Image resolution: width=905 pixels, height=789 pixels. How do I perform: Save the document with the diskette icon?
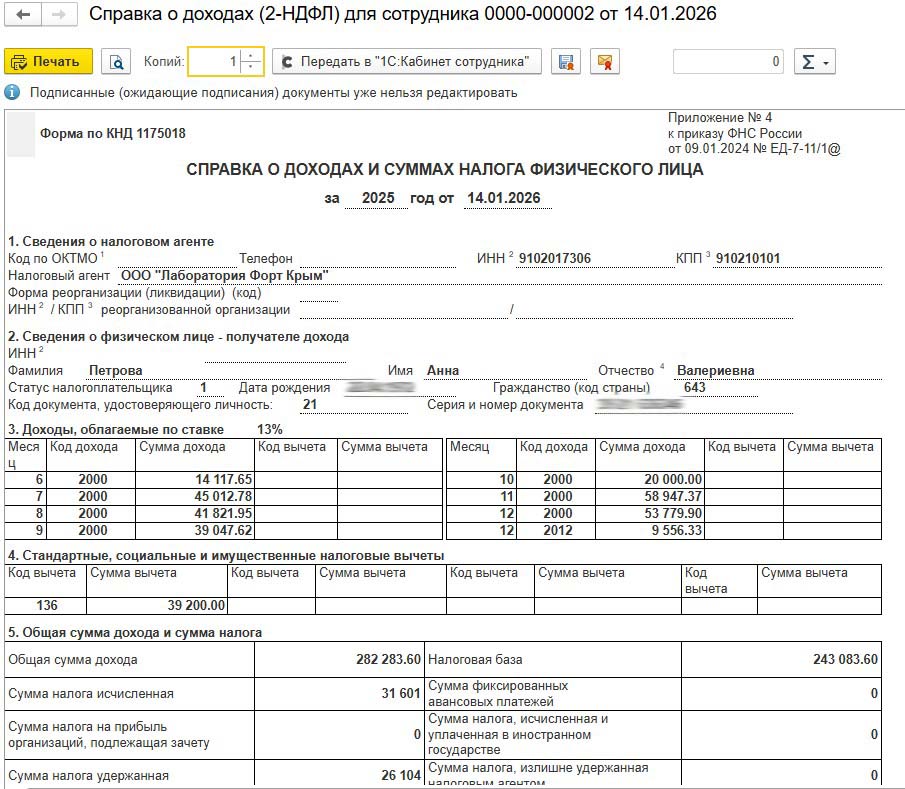tap(566, 62)
